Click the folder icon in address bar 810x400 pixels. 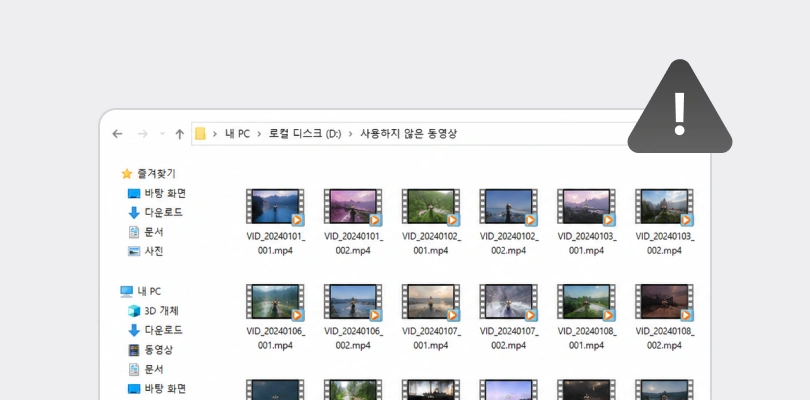coord(200,134)
